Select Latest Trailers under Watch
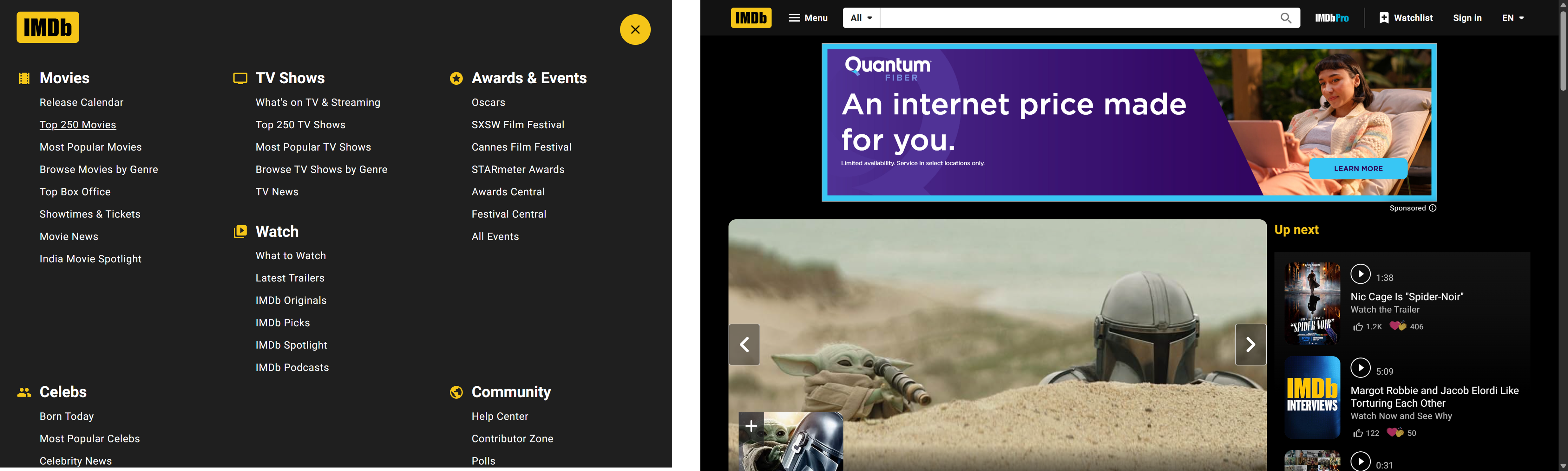Screen dimensions: 1568x471 tap(290, 278)
